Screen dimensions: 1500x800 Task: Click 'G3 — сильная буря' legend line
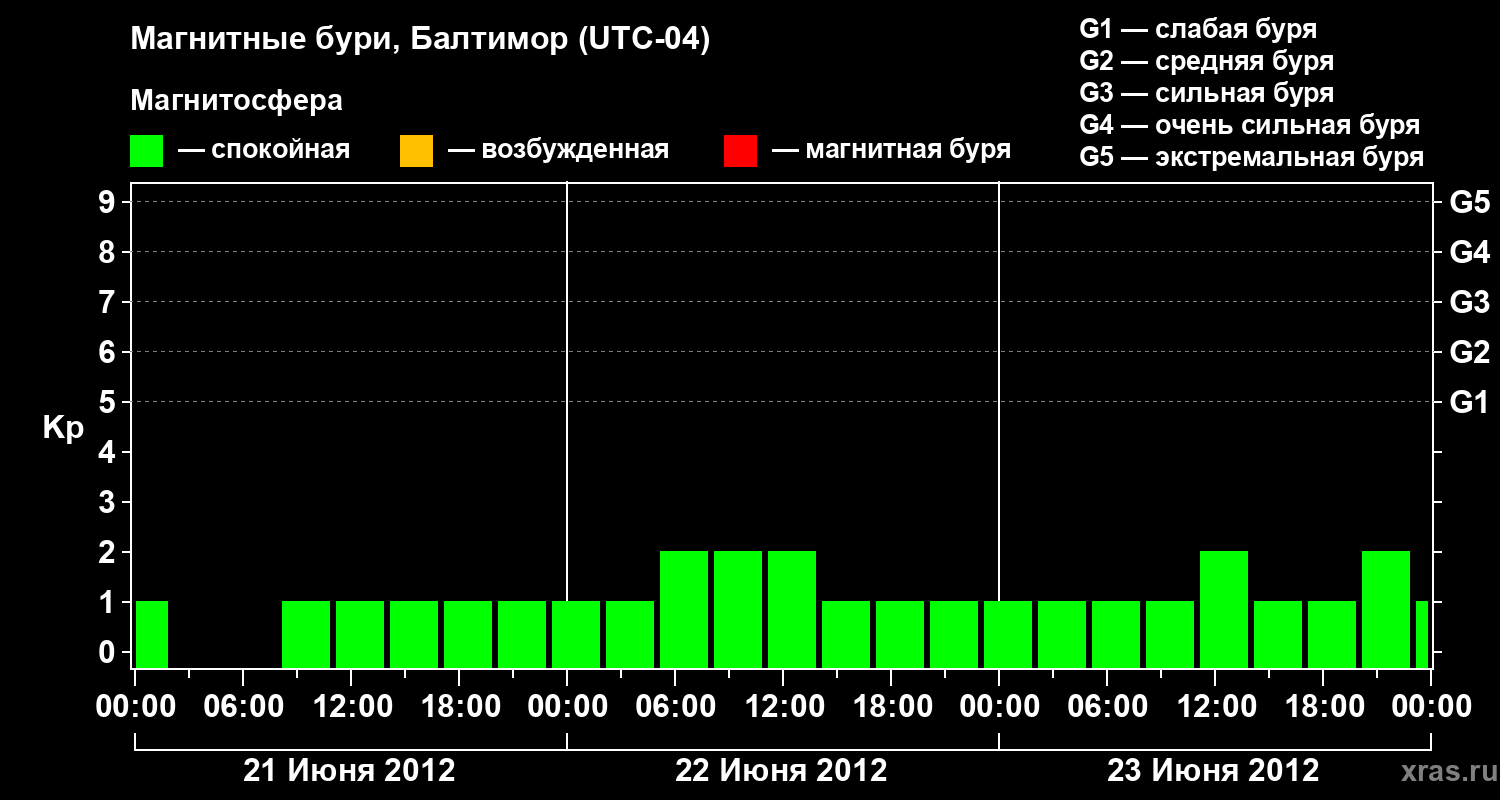tap(1207, 93)
